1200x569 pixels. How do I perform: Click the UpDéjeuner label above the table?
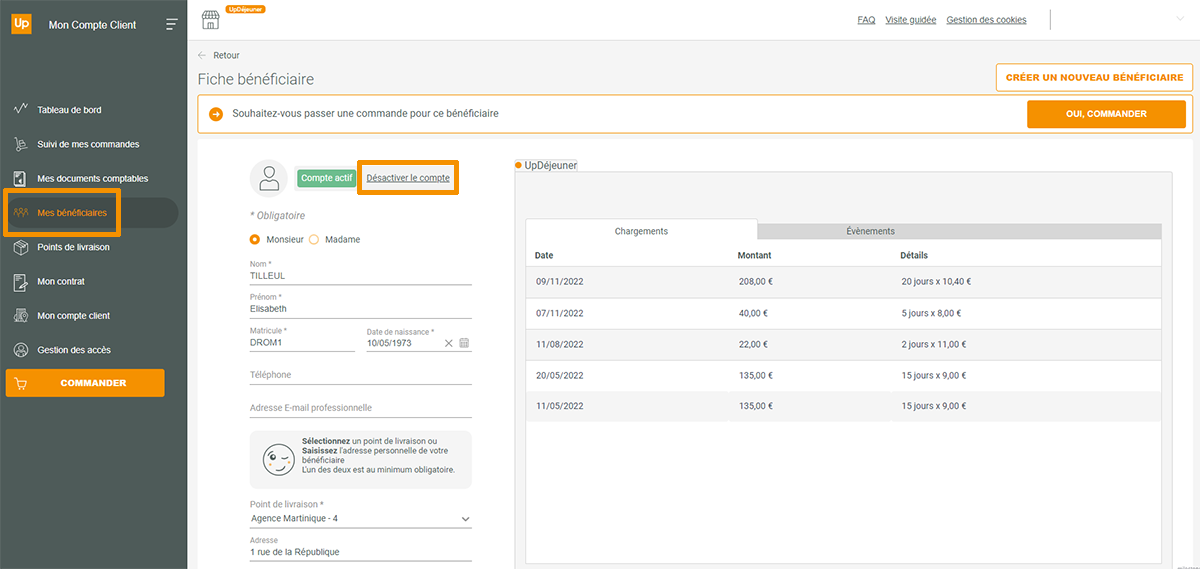[551, 165]
